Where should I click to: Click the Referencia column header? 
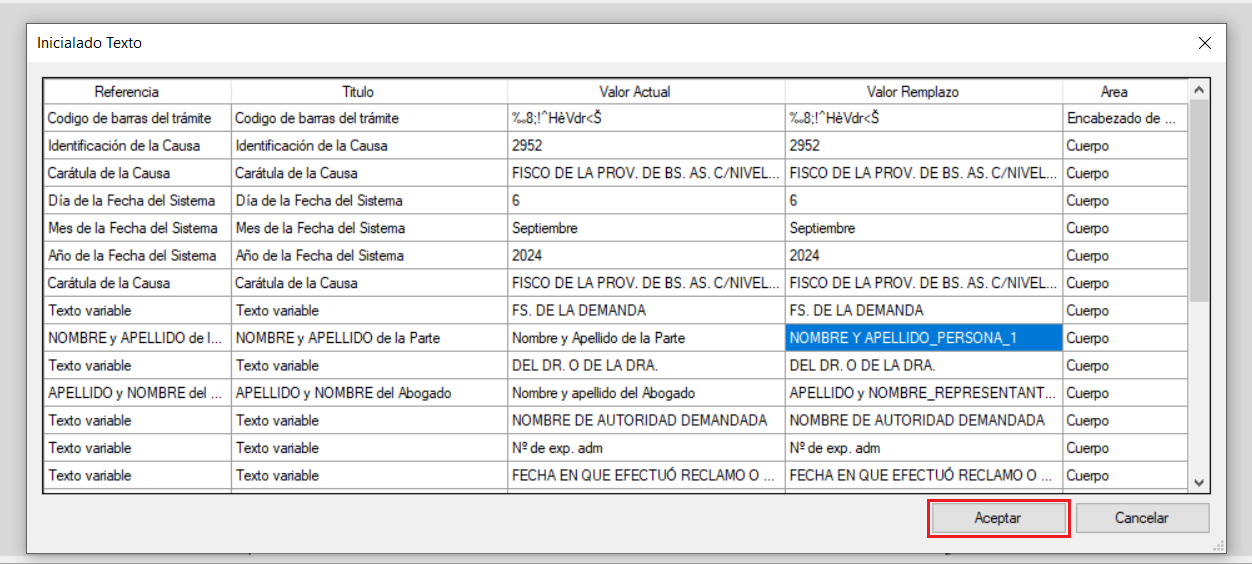pos(127,92)
